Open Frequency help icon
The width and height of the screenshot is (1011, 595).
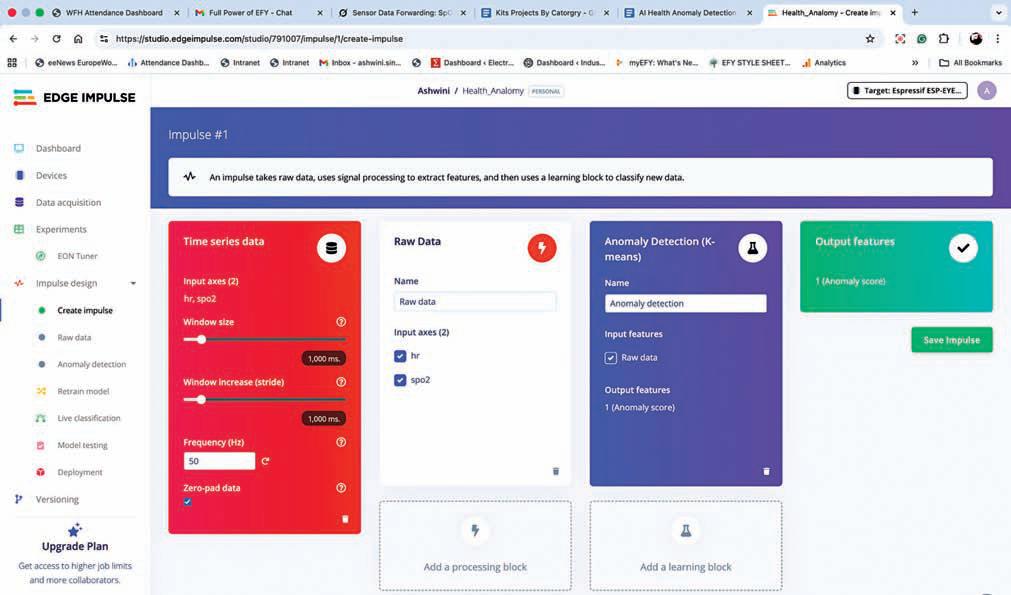coord(341,442)
